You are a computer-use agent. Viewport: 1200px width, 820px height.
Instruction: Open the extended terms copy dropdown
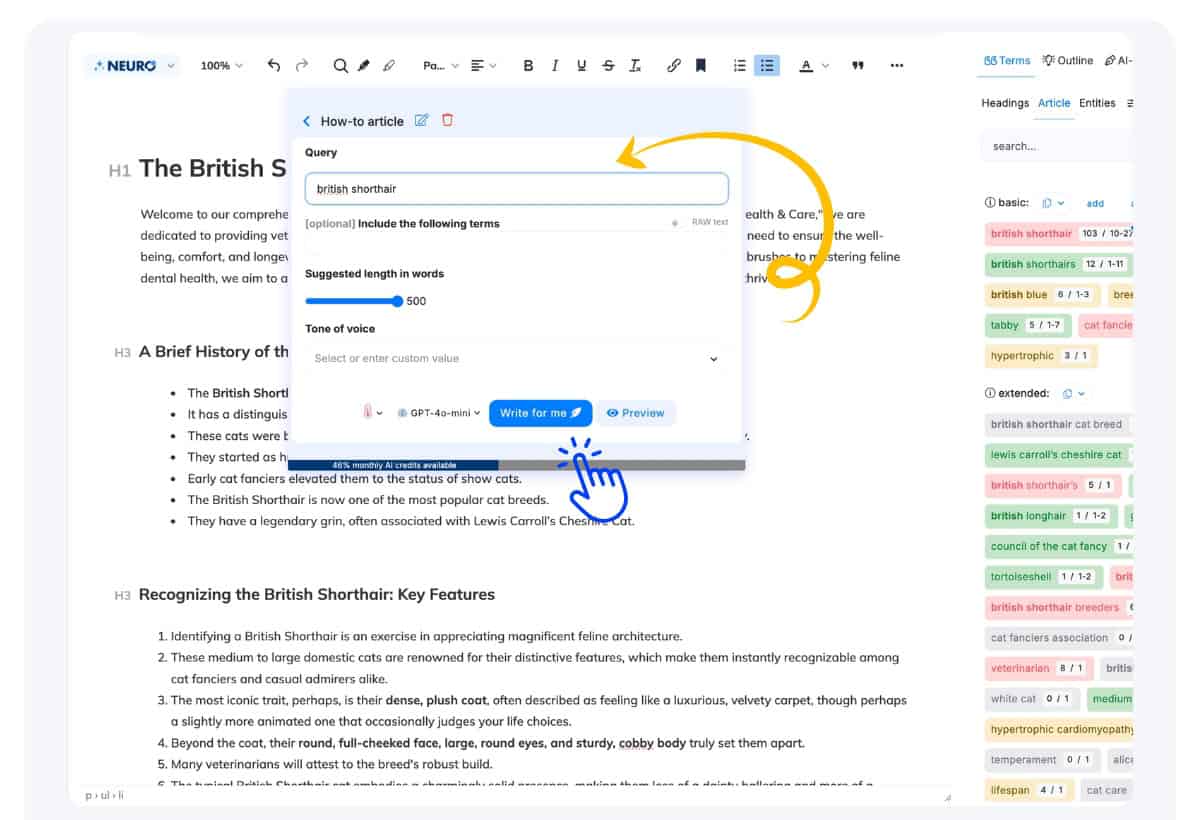coord(1073,393)
